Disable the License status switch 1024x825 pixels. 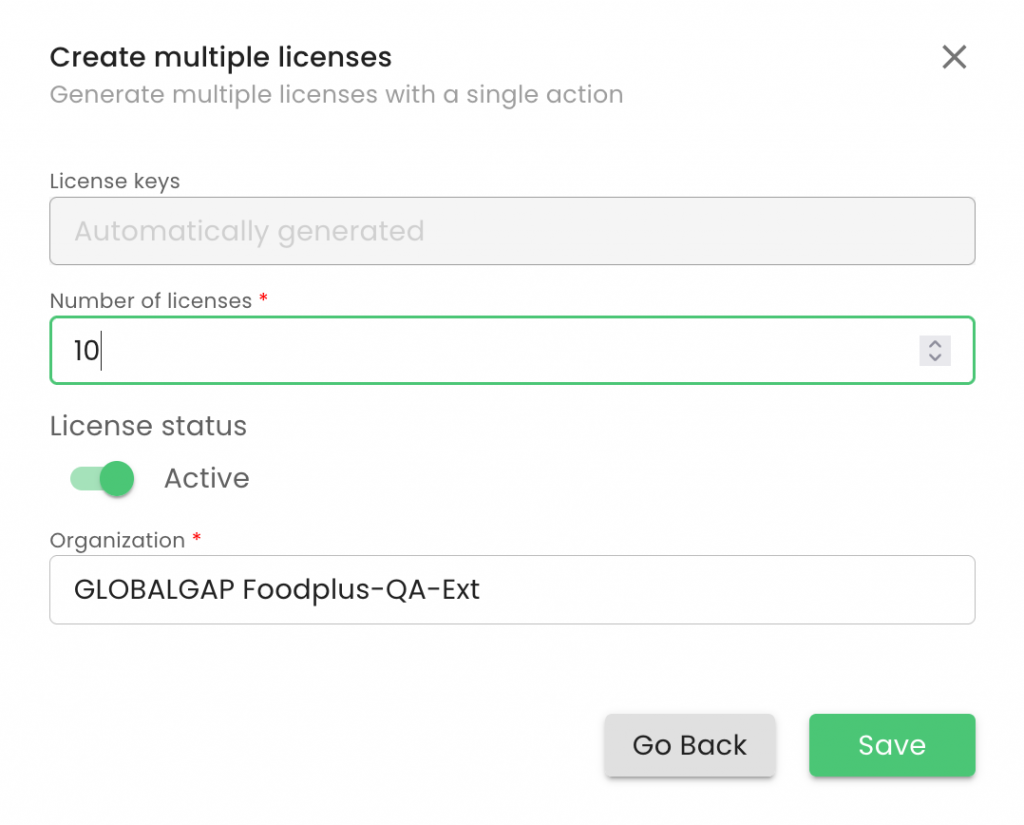102,479
